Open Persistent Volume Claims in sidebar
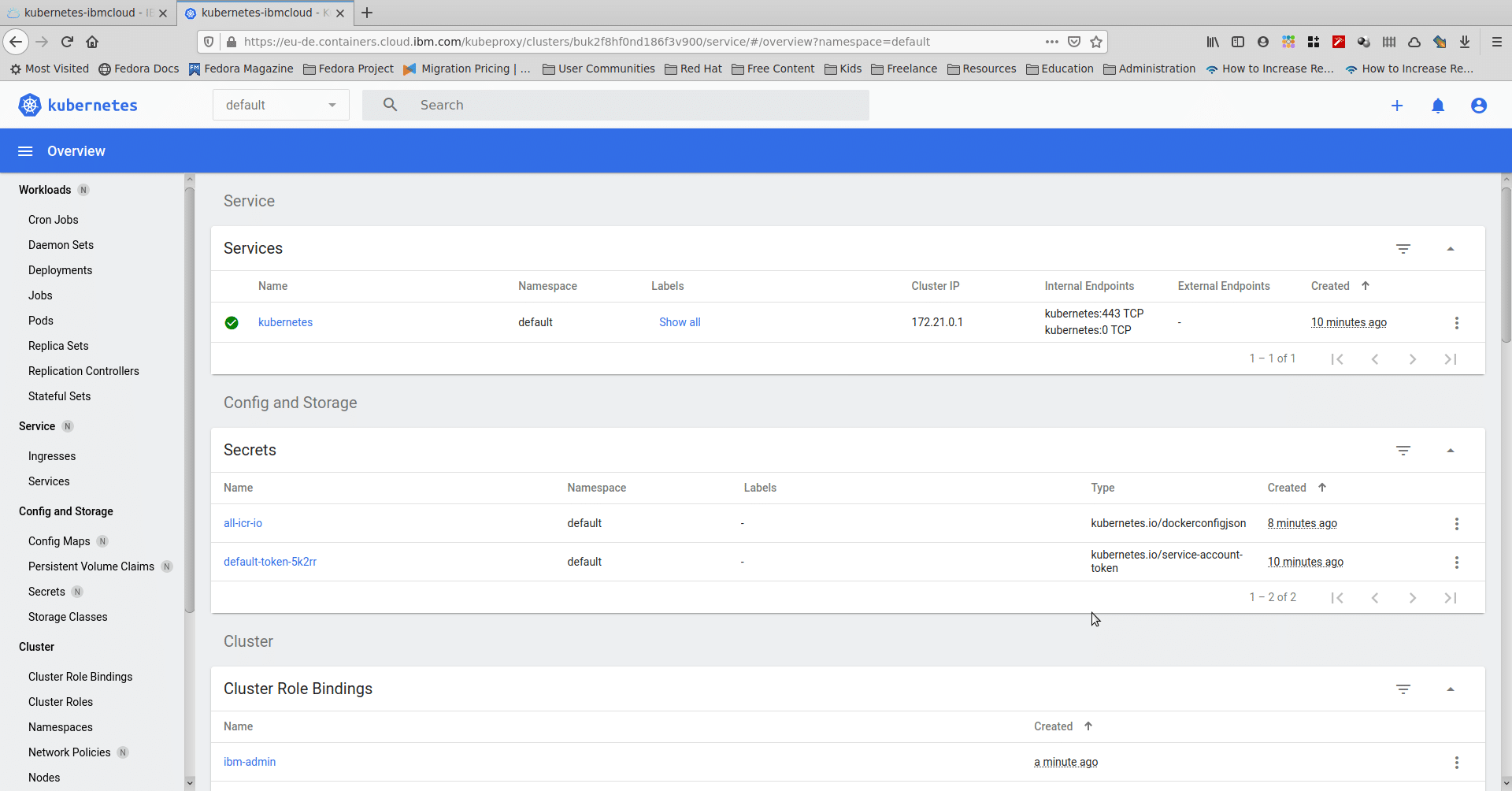 91,566
